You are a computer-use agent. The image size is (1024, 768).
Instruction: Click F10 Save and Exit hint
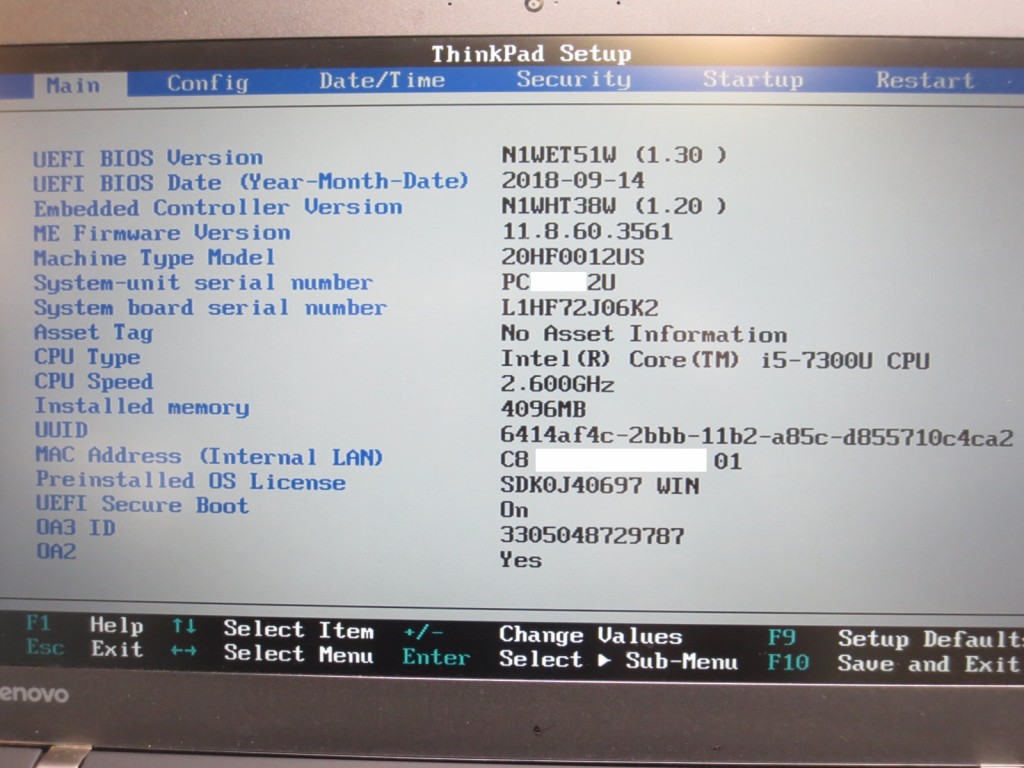893,664
